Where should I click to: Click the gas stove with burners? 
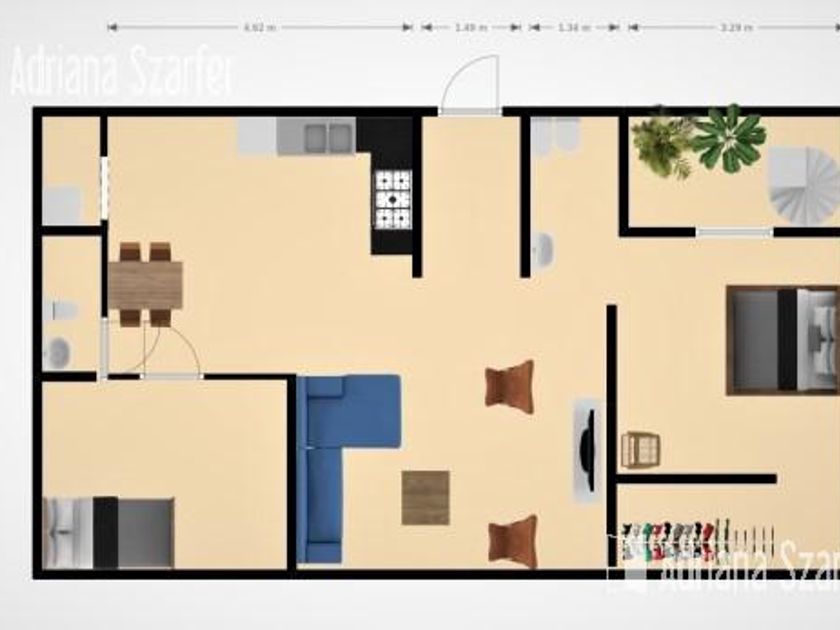(x=394, y=199)
